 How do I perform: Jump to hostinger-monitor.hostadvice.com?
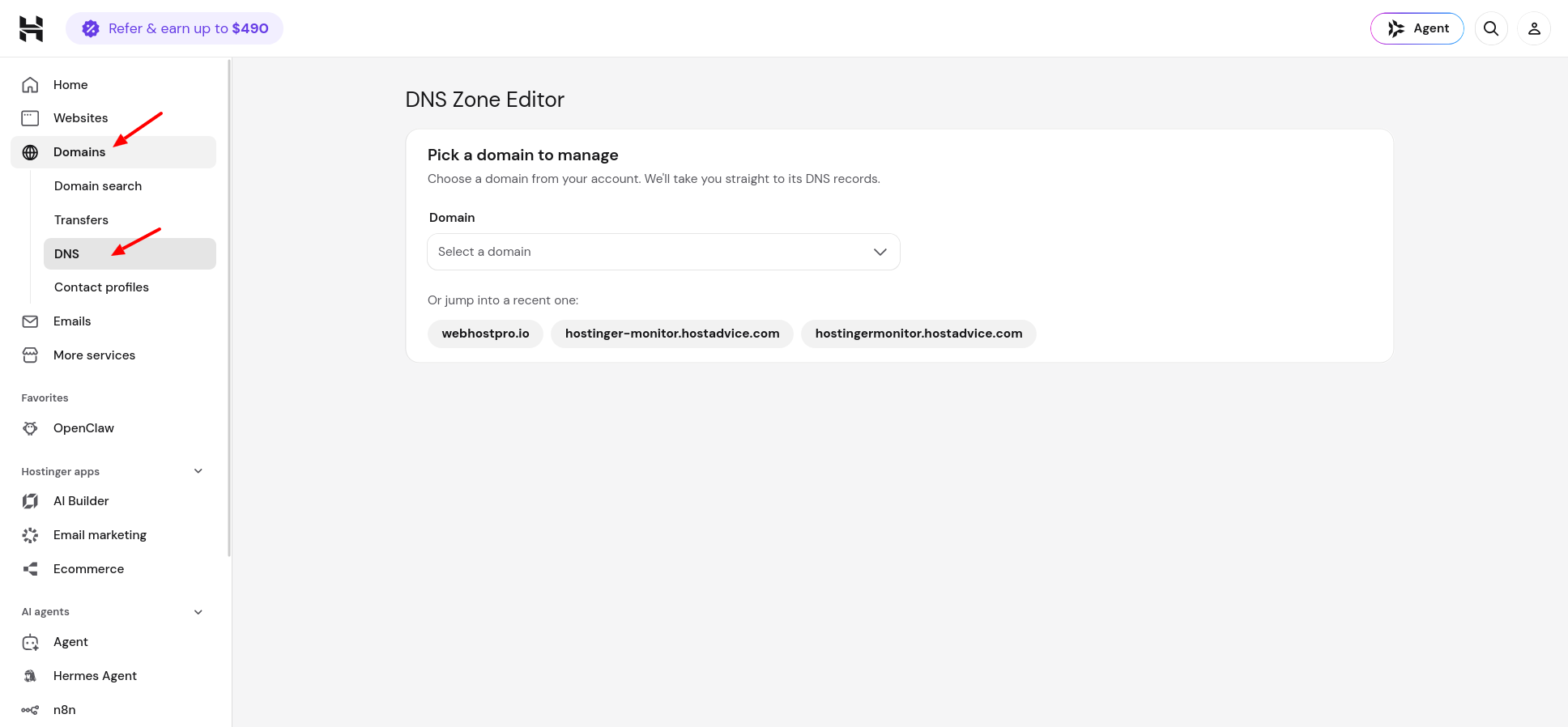[672, 334]
